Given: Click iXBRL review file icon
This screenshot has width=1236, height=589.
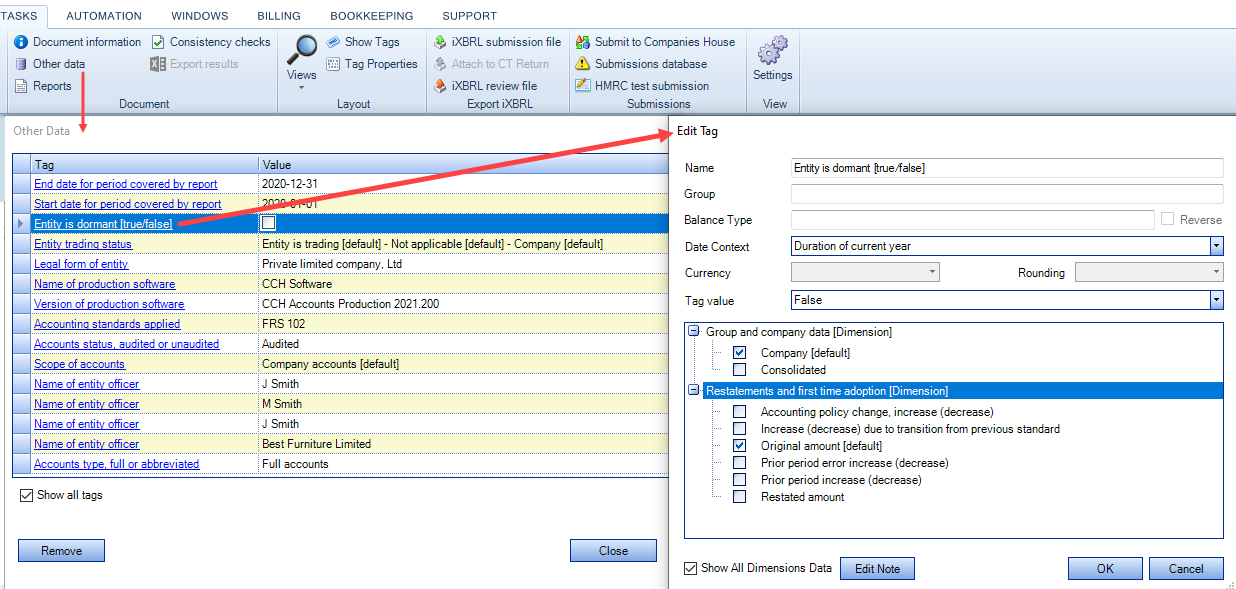Looking at the screenshot, I should click(x=440, y=86).
